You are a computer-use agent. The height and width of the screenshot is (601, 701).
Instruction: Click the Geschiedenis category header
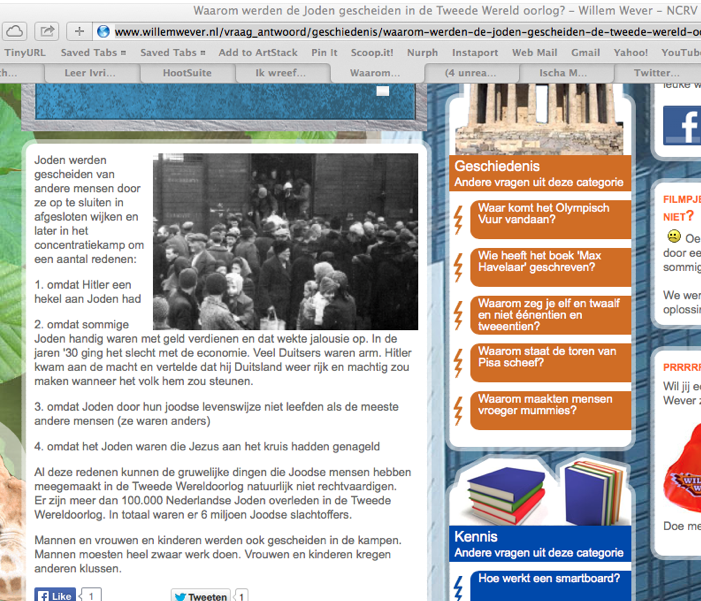click(540, 174)
